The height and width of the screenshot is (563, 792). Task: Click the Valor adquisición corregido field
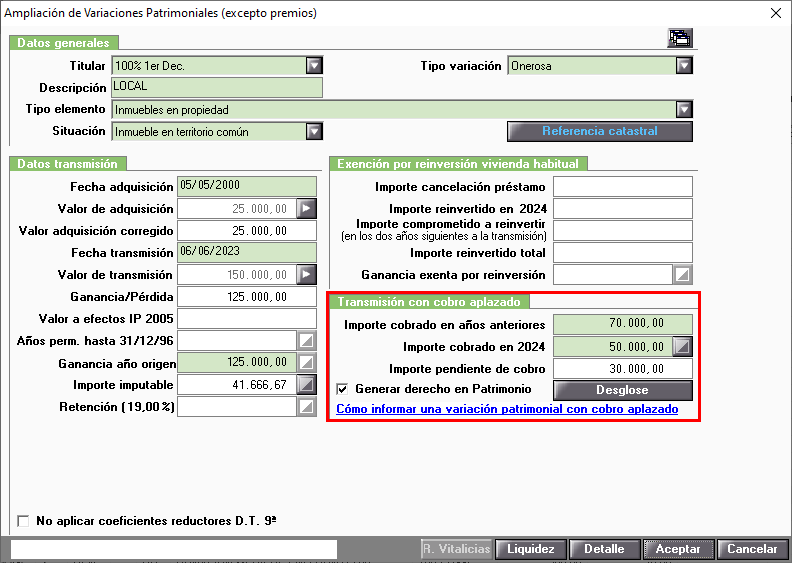click(x=247, y=231)
